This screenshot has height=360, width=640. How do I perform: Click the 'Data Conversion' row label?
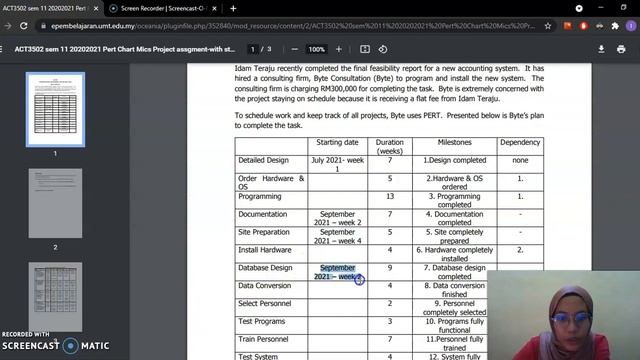(x=264, y=286)
